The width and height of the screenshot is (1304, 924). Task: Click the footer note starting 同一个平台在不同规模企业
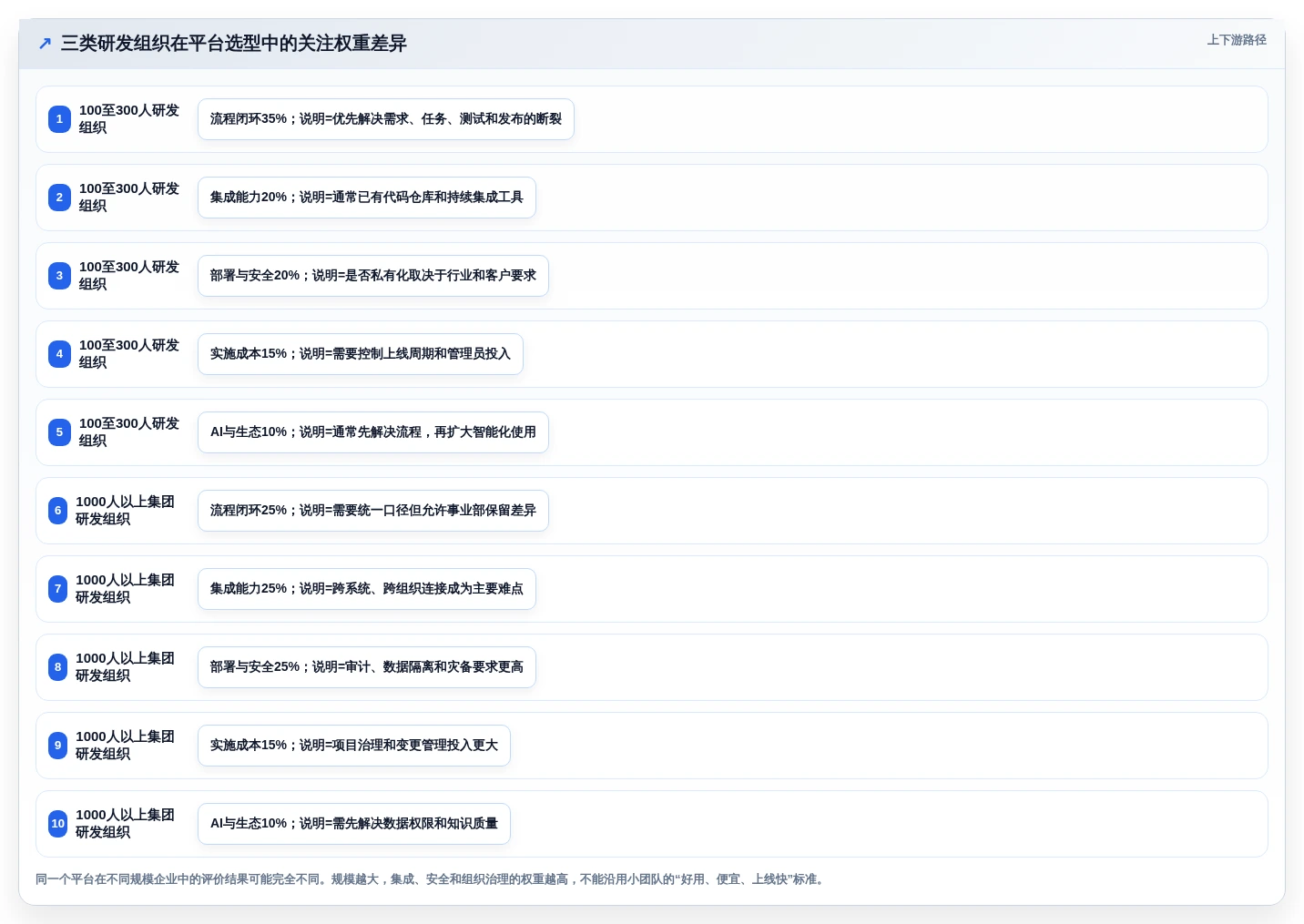[432, 879]
